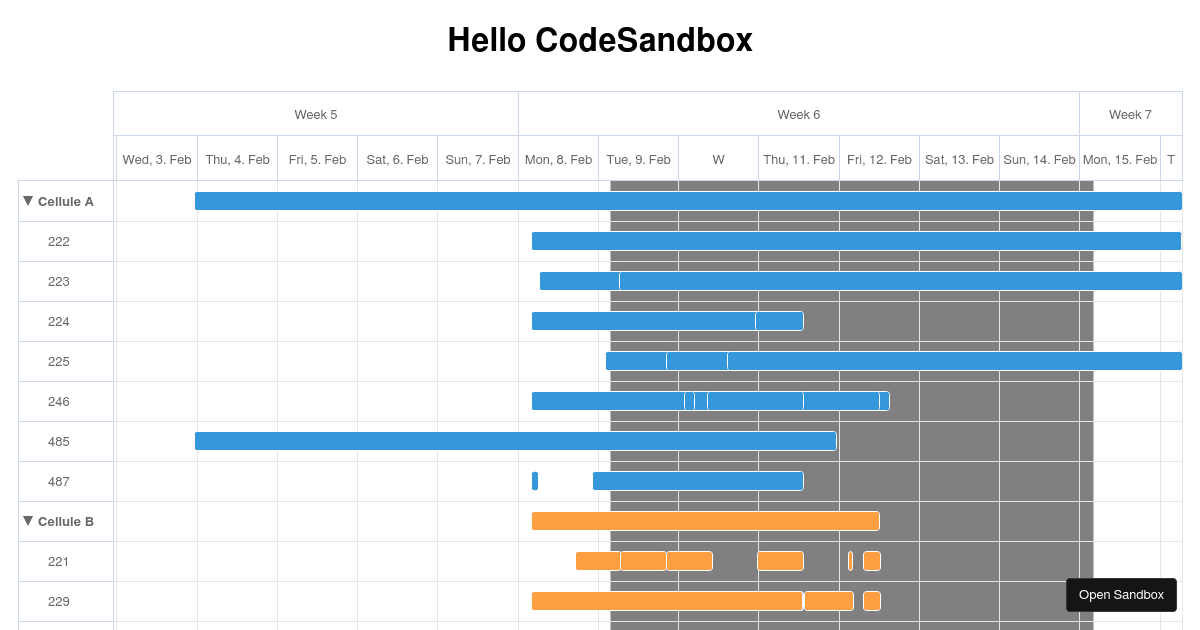Click the orange Cellule B summary bar
The image size is (1200, 630).
[705, 521]
